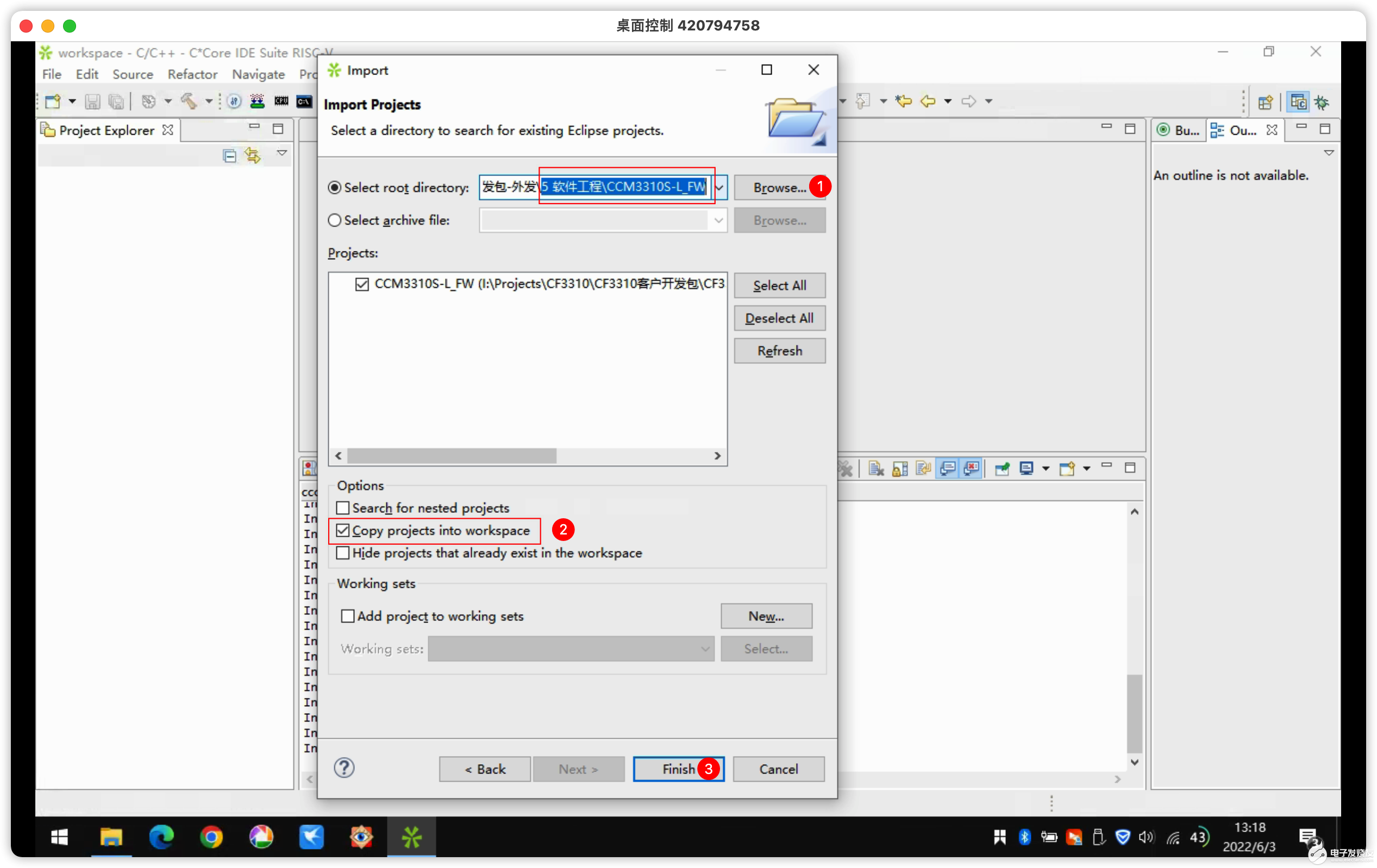Click Deselect All projects button
Image resolution: width=1377 pixels, height=868 pixels.
pyautogui.click(x=780, y=317)
